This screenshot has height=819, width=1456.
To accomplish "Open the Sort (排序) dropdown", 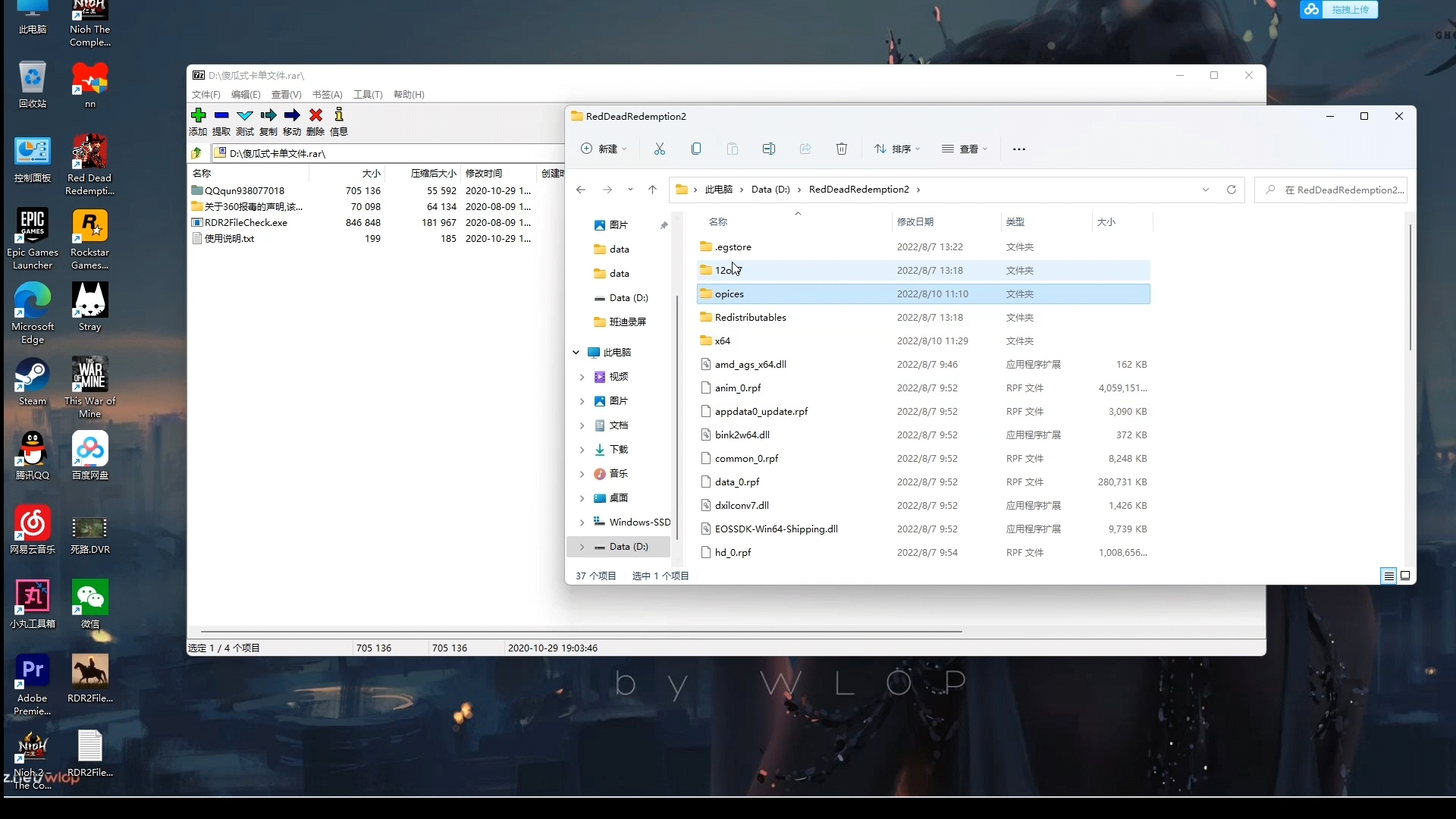I will 897,149.
